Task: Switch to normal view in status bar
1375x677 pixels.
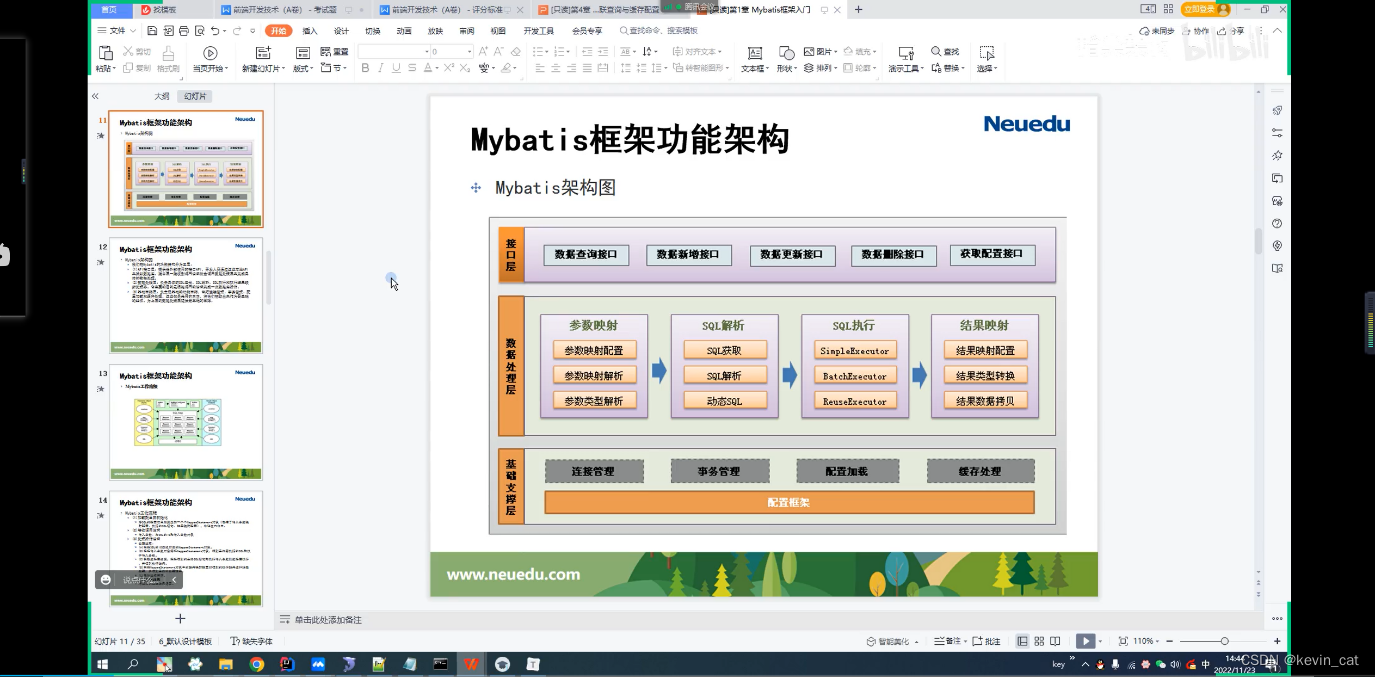Action: tap(1023, 641)
